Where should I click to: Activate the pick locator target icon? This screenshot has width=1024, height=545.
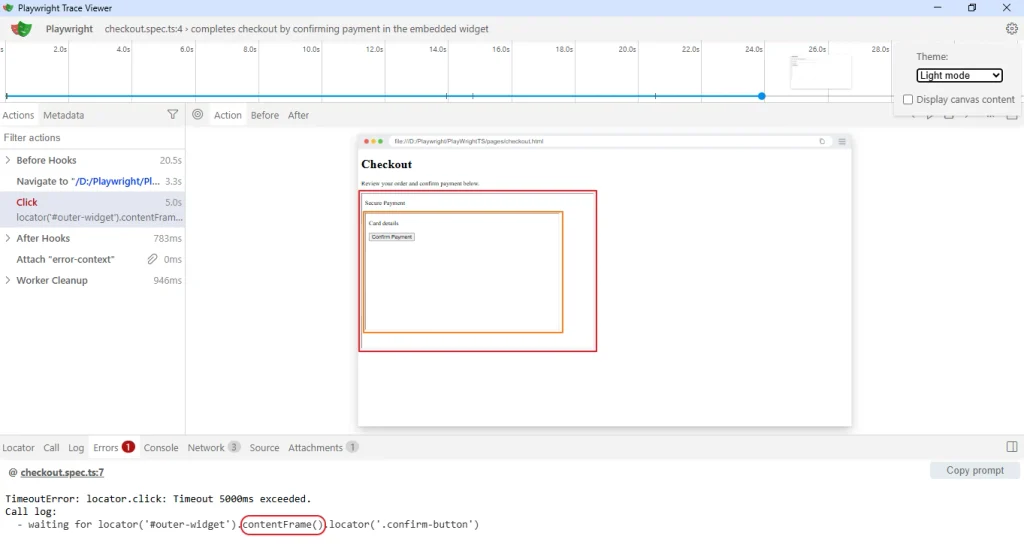(x=197, y=114)
